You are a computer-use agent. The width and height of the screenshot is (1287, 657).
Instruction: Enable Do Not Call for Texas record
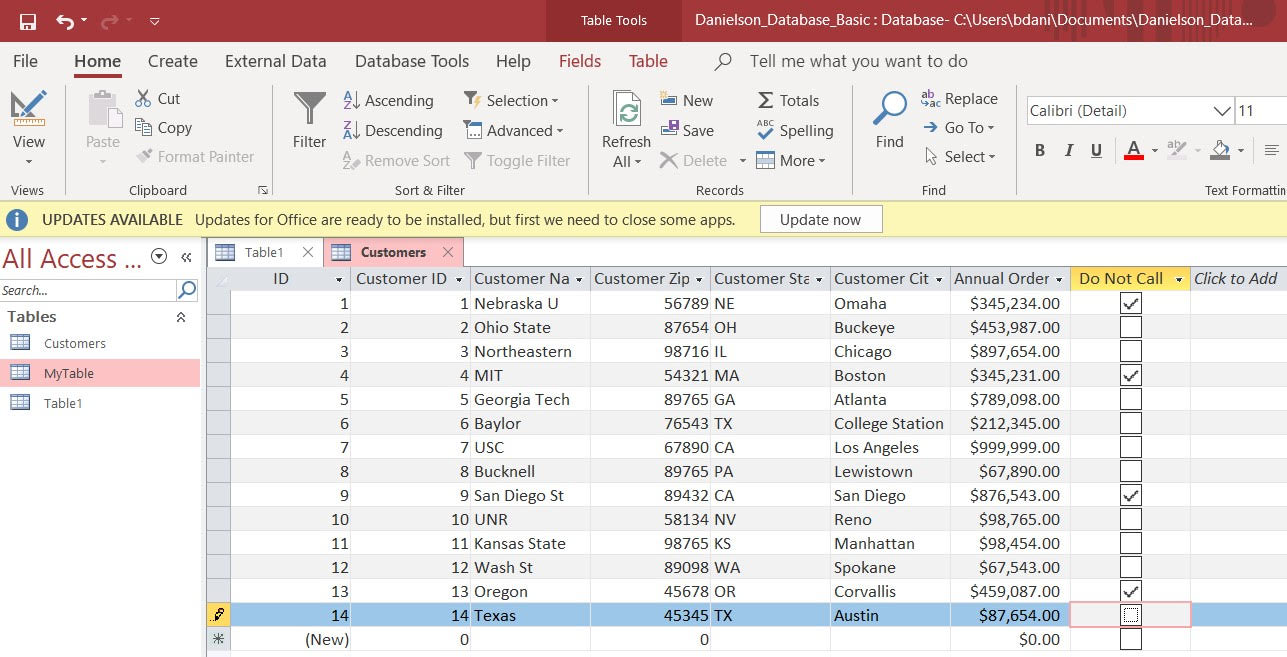pos(1130,614)
